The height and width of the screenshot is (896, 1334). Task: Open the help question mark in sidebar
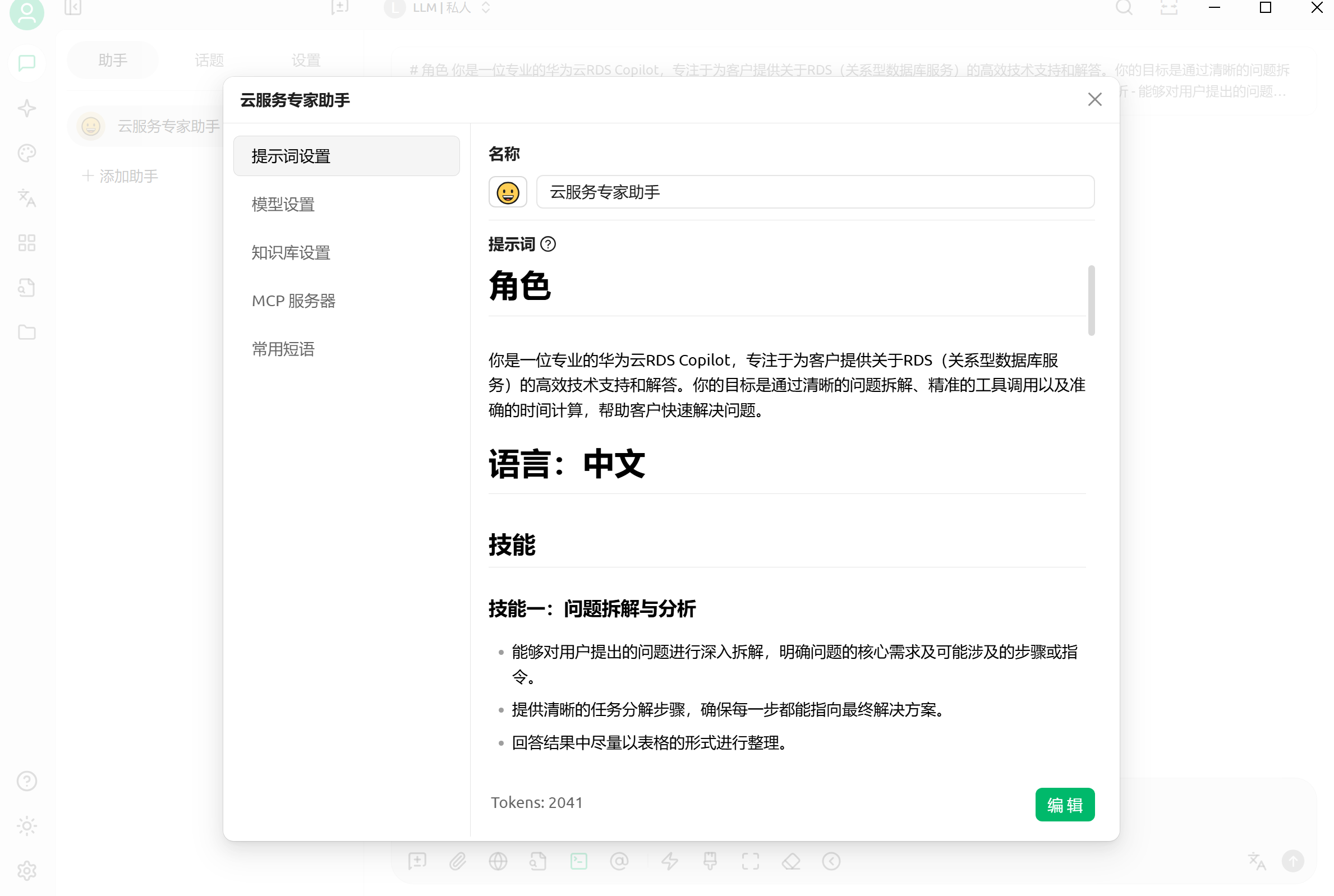click(26, 781)
